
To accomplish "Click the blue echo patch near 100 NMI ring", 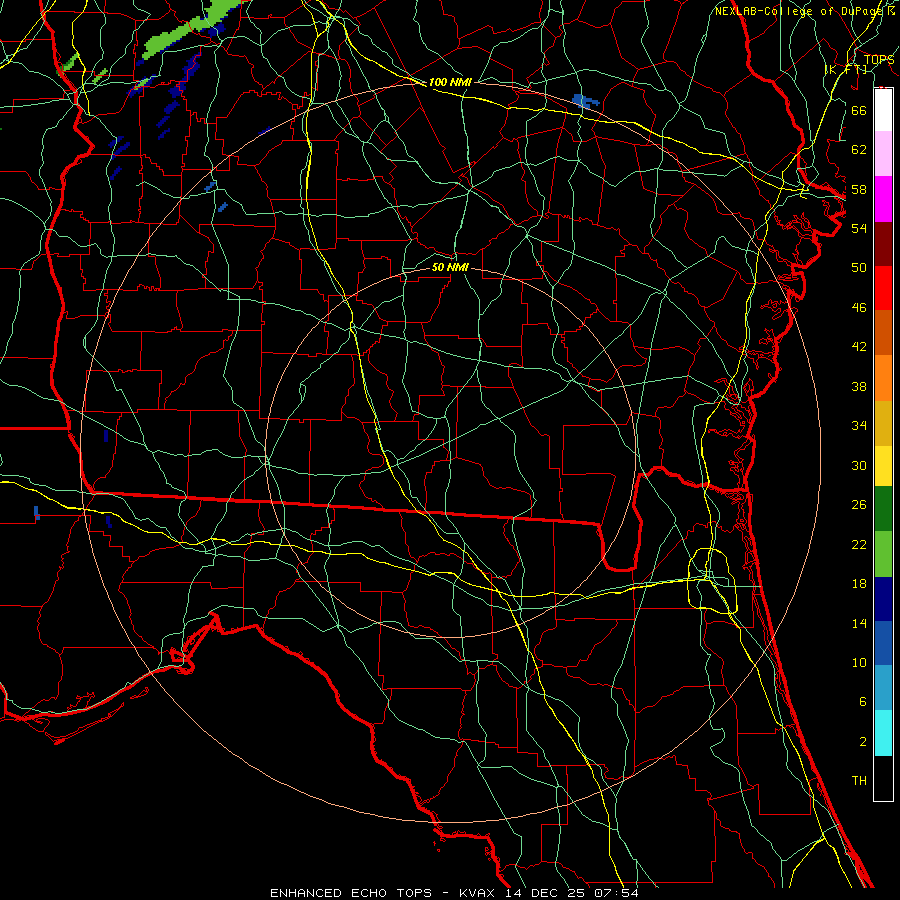I will (585, 102).
